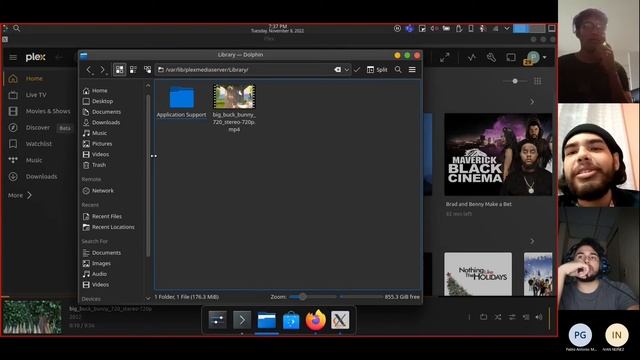This screenshot has width=640, height=360.
Task: Toggle the Plex grid view icon
Action: click(x=538, y=81)
